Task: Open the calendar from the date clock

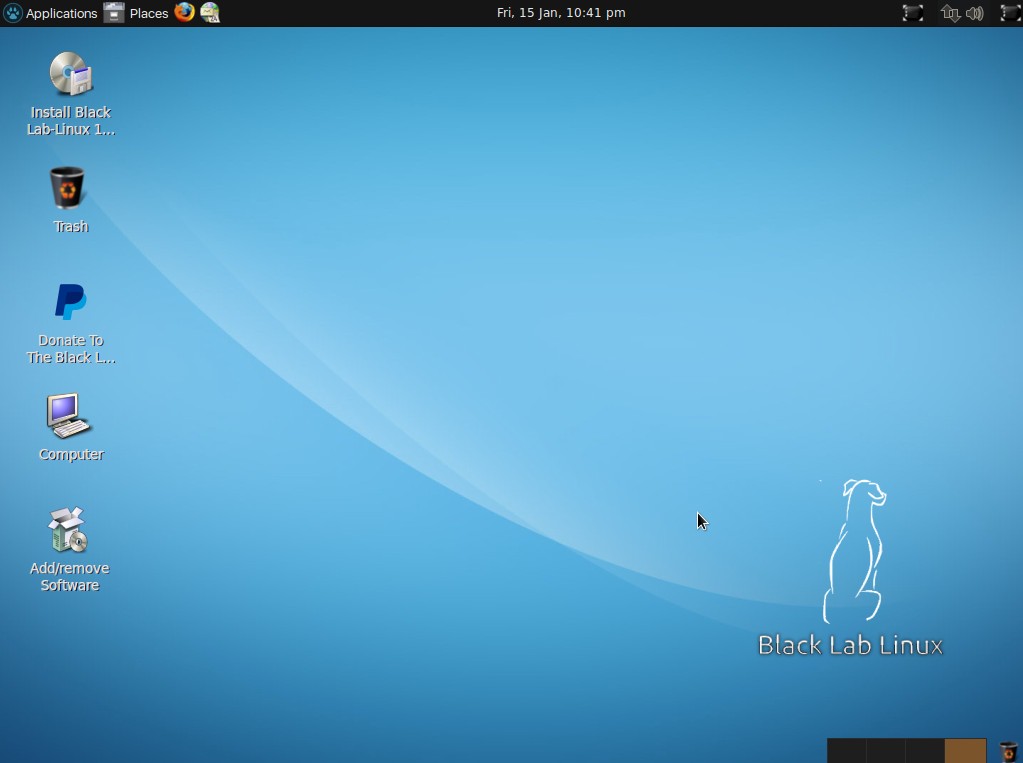Action: pos(561,13)
